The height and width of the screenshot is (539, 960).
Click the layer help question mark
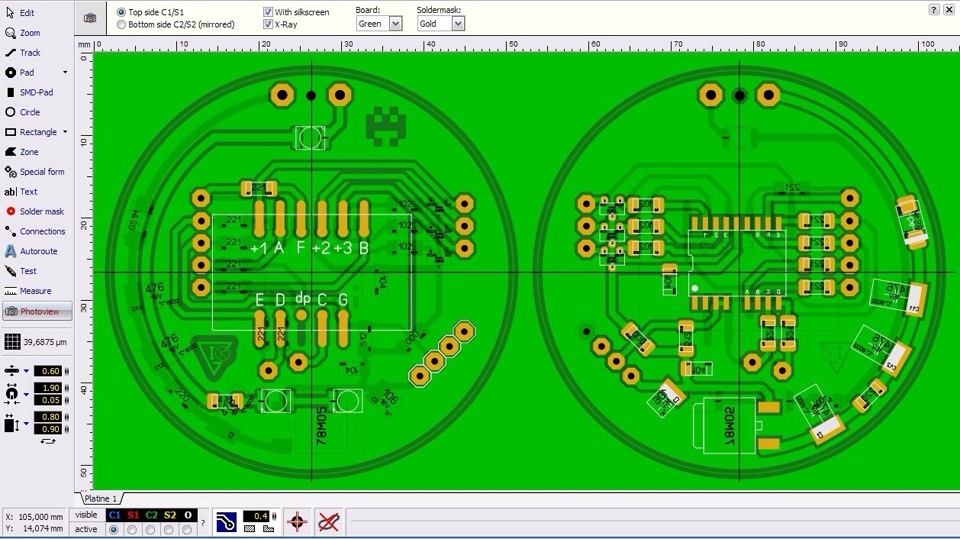point(203,522)
